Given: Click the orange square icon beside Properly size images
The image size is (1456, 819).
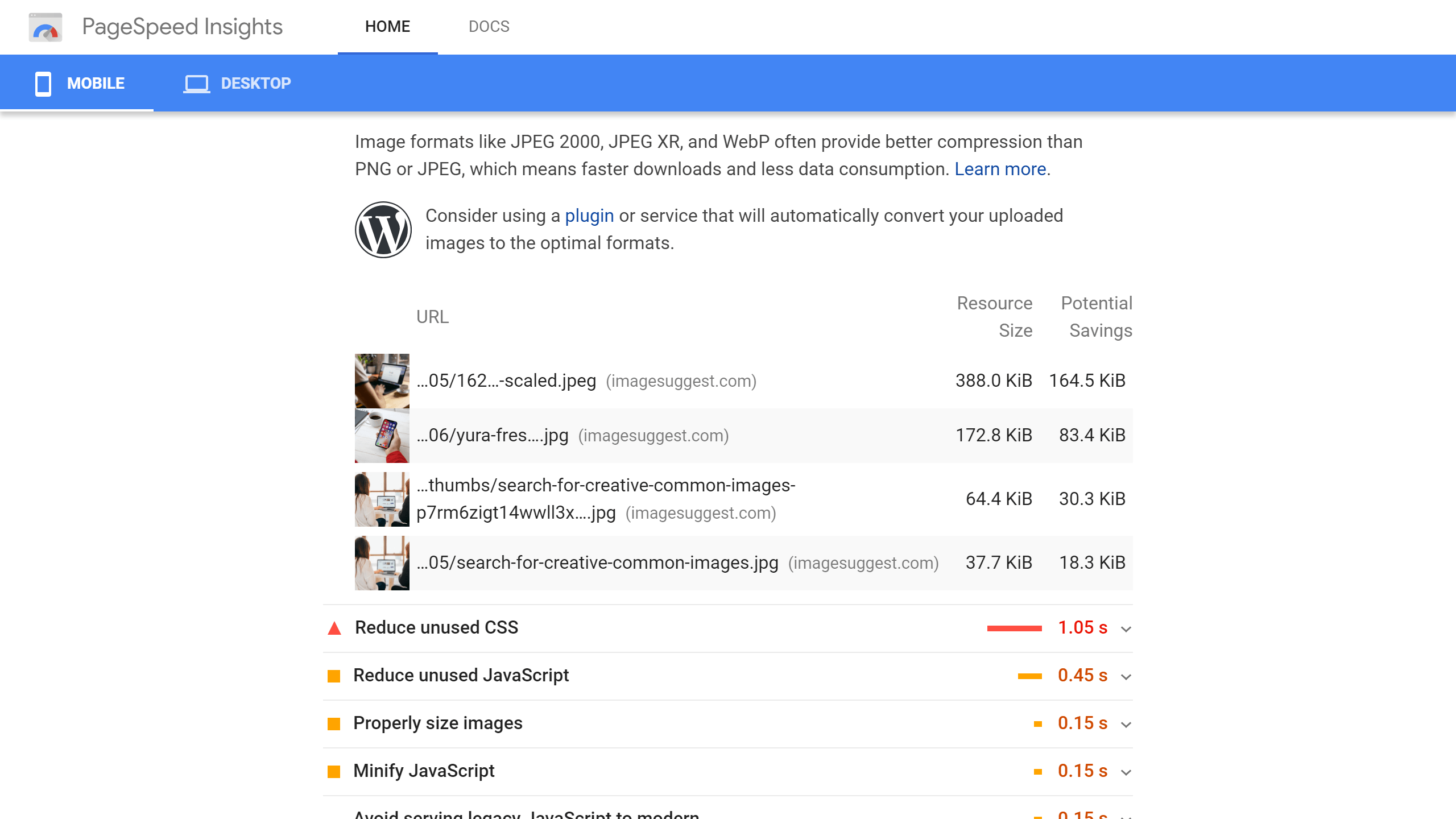Looking at the screenshot, I should pyautogui.click(x=335, y=723).
